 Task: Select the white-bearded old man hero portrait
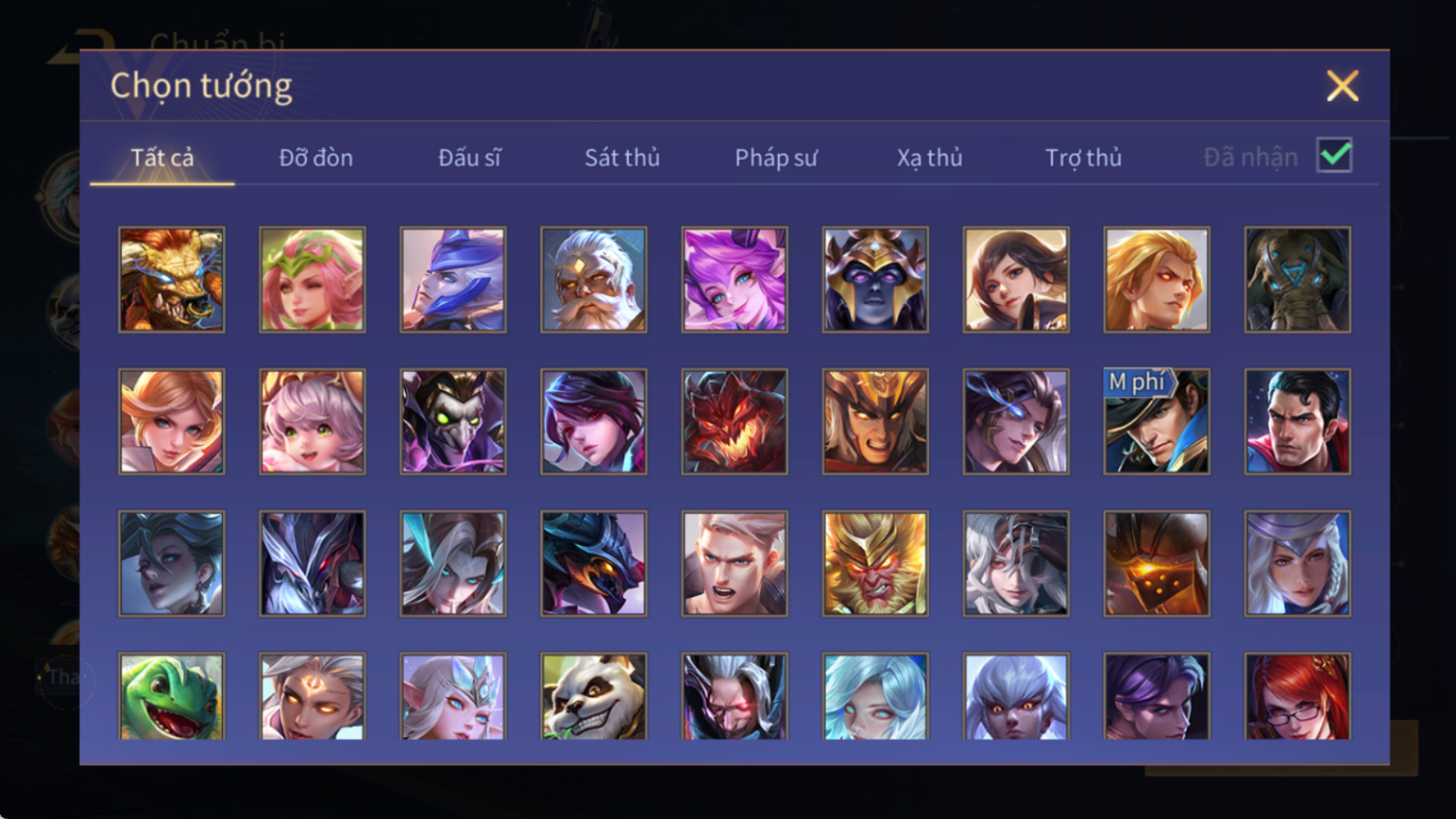[593, 280]
